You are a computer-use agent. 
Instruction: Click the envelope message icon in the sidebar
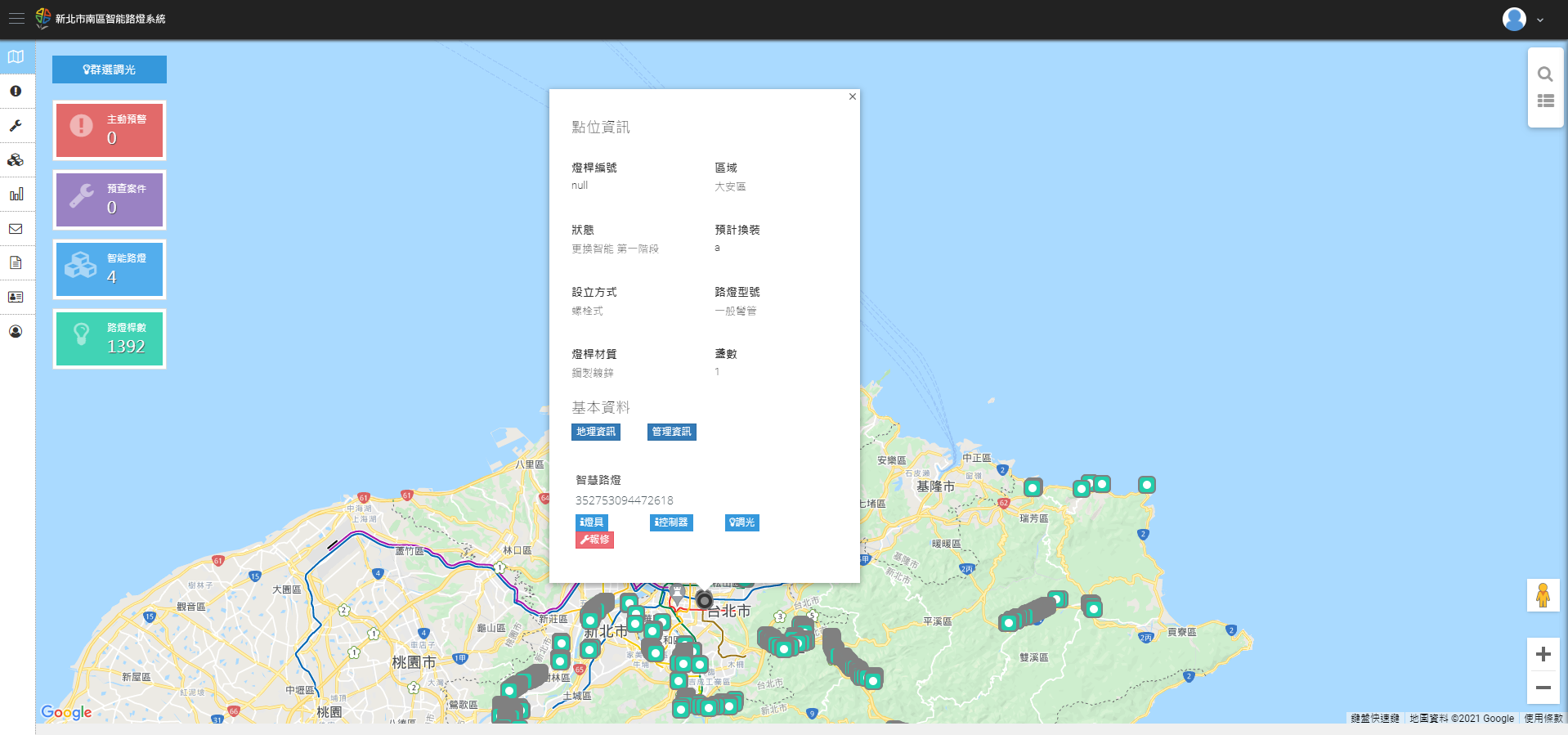click(x=16, y=229)
